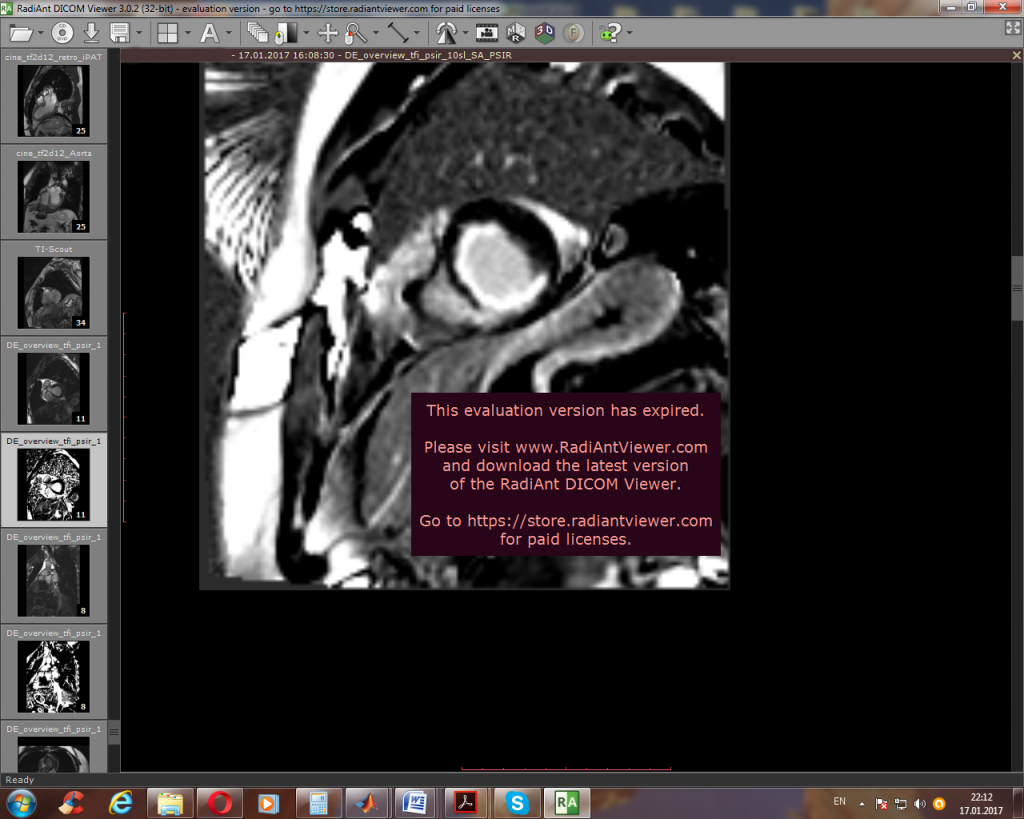Expand the rotate/flip dropdown arrow

(x=466, y=33)
